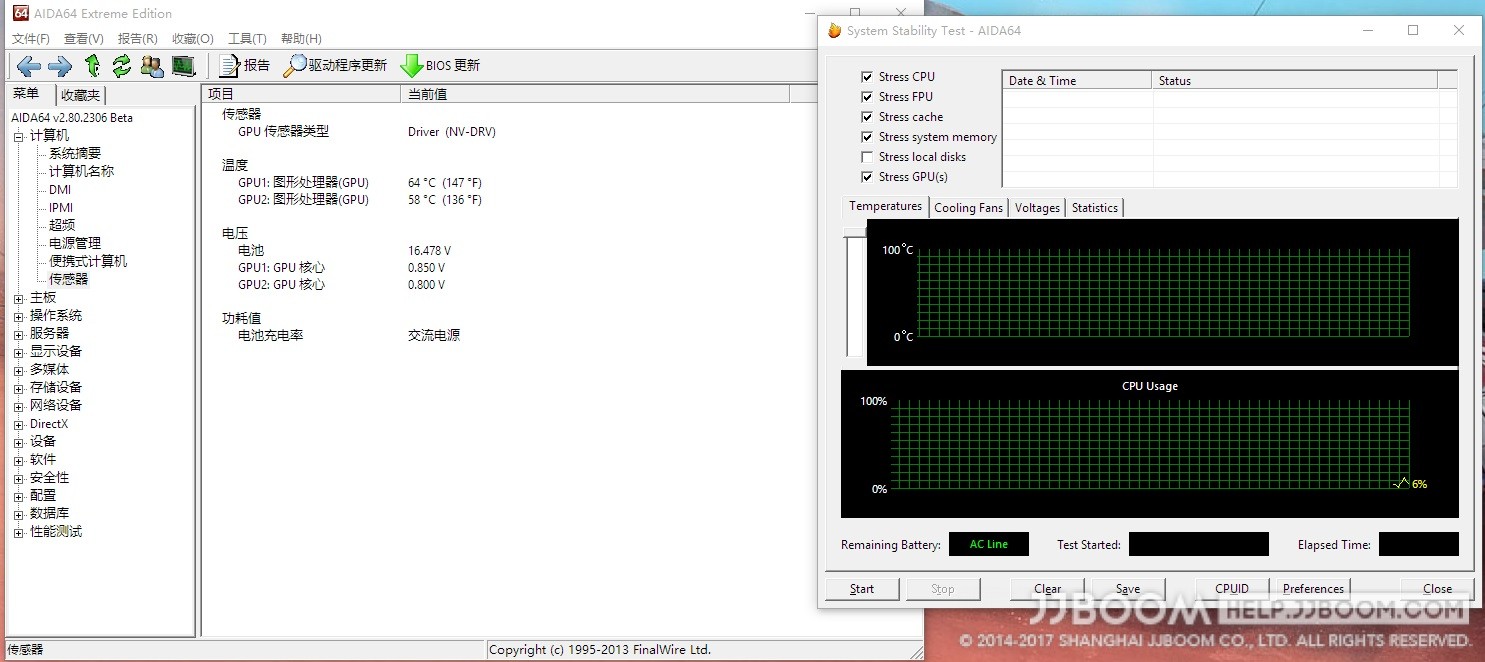Click the green monitor toolbar icon
This screenshot has width=1485, height=662.
[x=182, y=66]
